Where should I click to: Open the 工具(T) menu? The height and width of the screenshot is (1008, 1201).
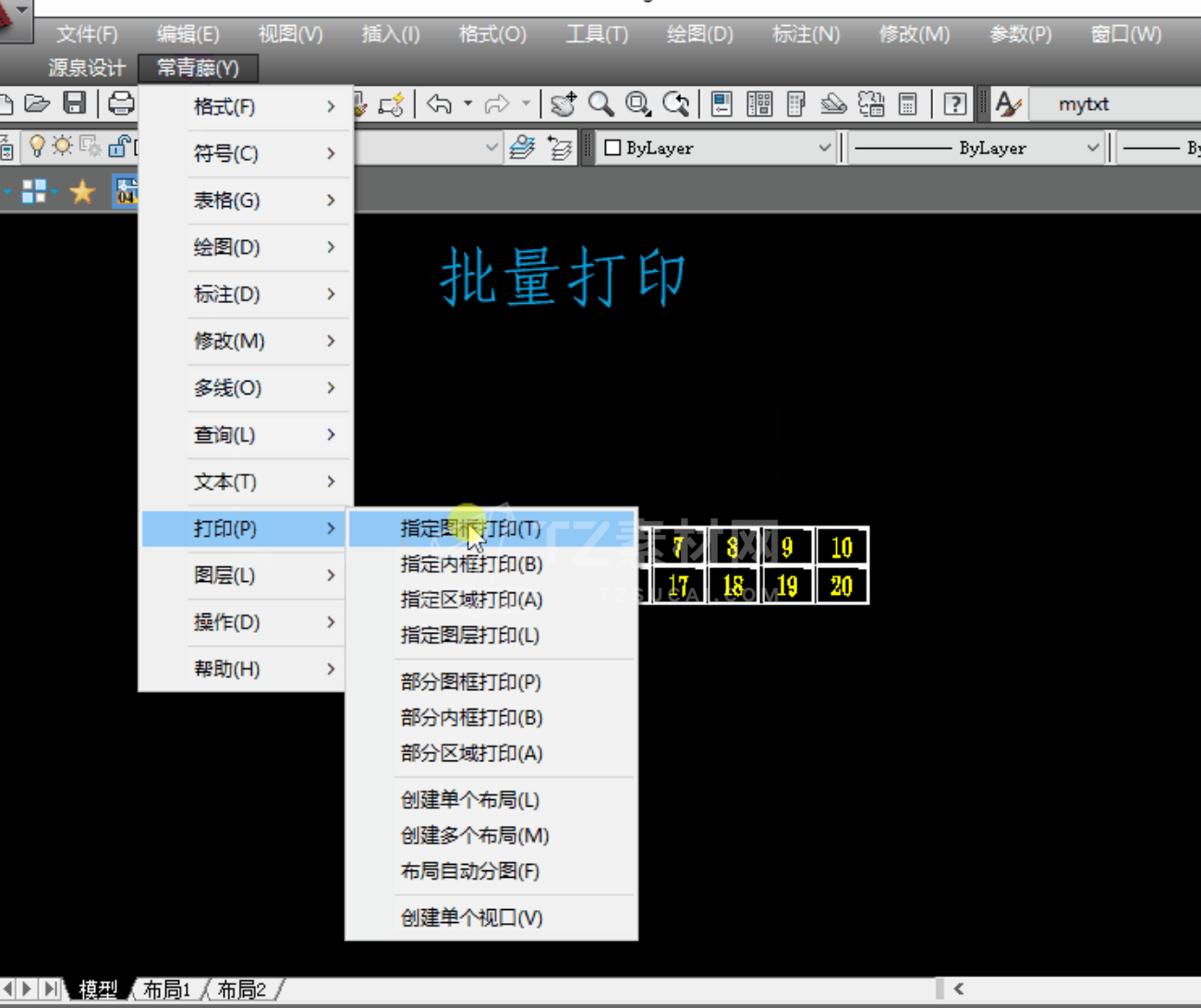[x=597, y=34]
